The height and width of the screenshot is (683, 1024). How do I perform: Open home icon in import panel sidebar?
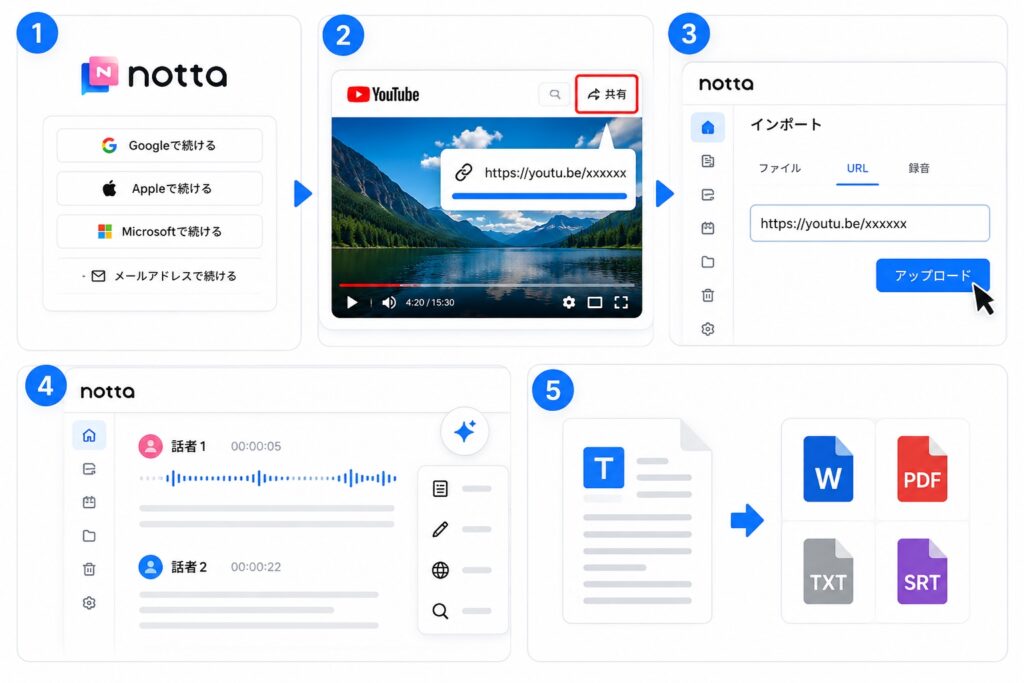(x=708, y=127)
